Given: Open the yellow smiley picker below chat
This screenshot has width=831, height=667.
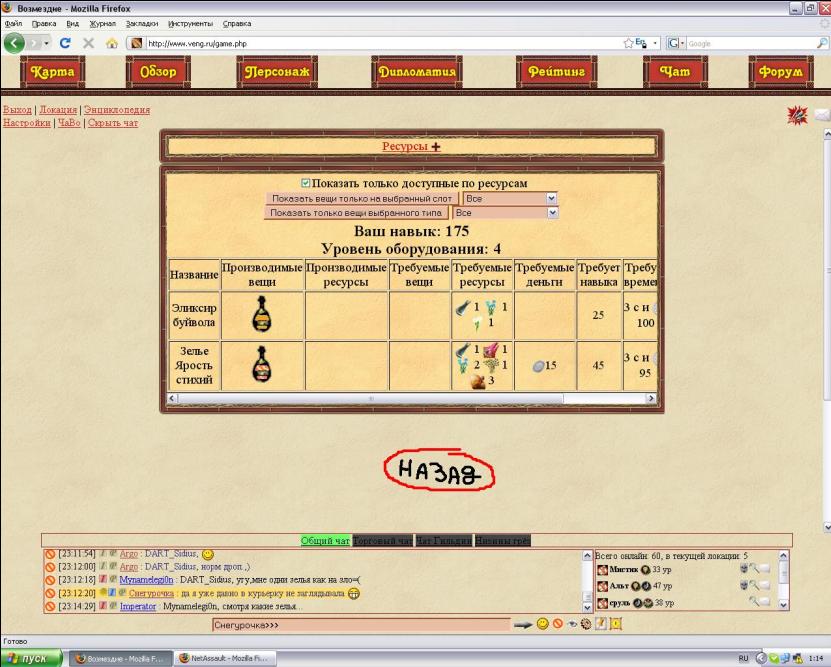Looking at the screenshot, I should [x=543, y=624].
